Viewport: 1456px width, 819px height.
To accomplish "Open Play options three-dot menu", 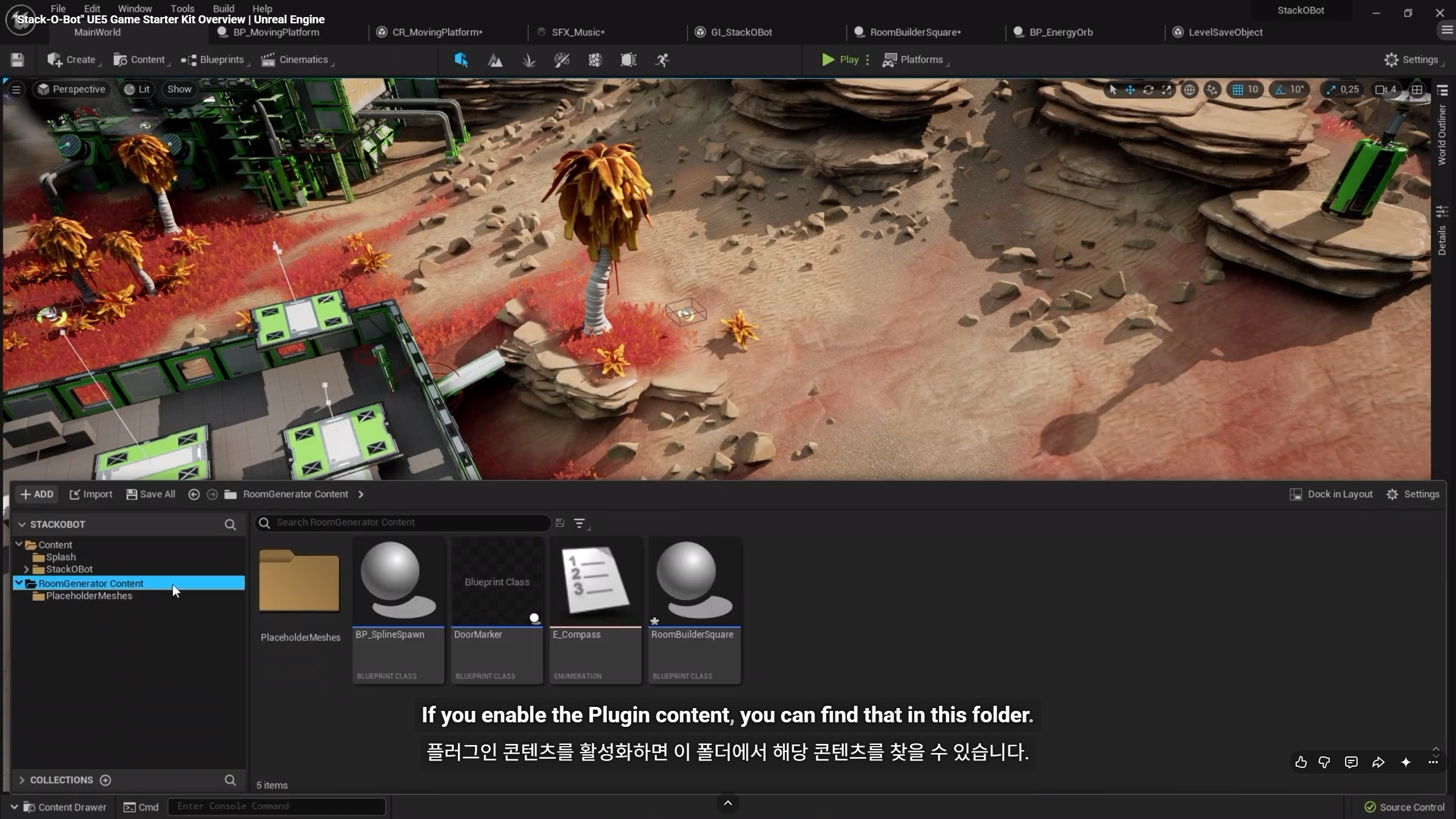I will point(867,60).
